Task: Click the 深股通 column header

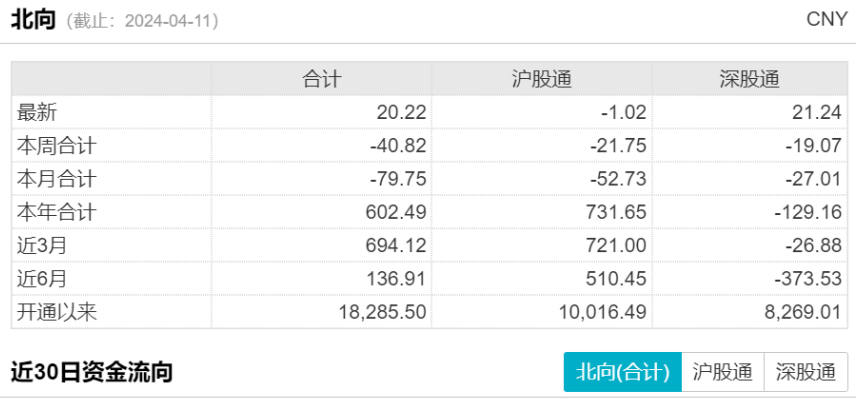Action: click(750, 79)
